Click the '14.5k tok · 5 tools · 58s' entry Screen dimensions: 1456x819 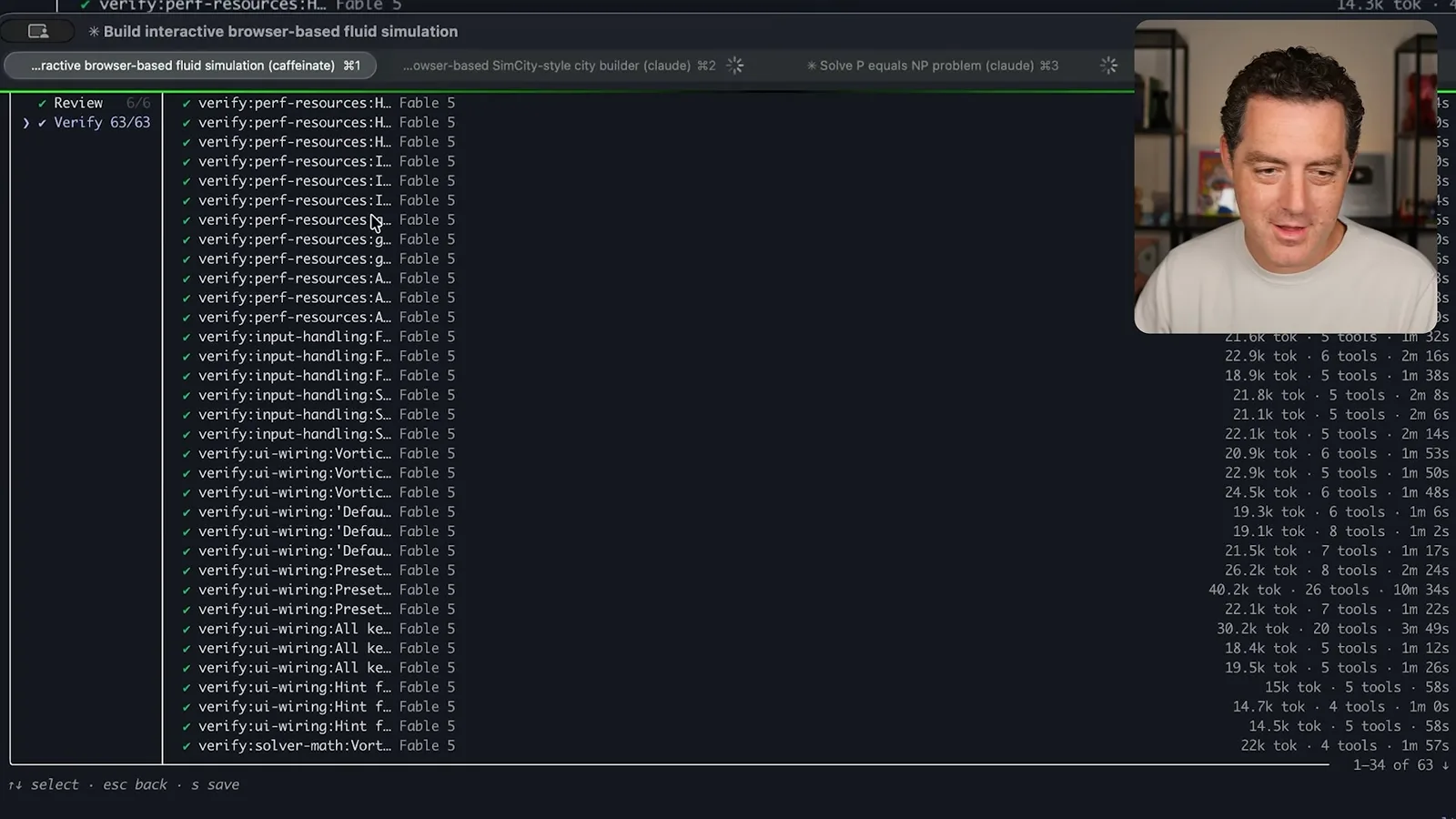[x=1349, y=726]
